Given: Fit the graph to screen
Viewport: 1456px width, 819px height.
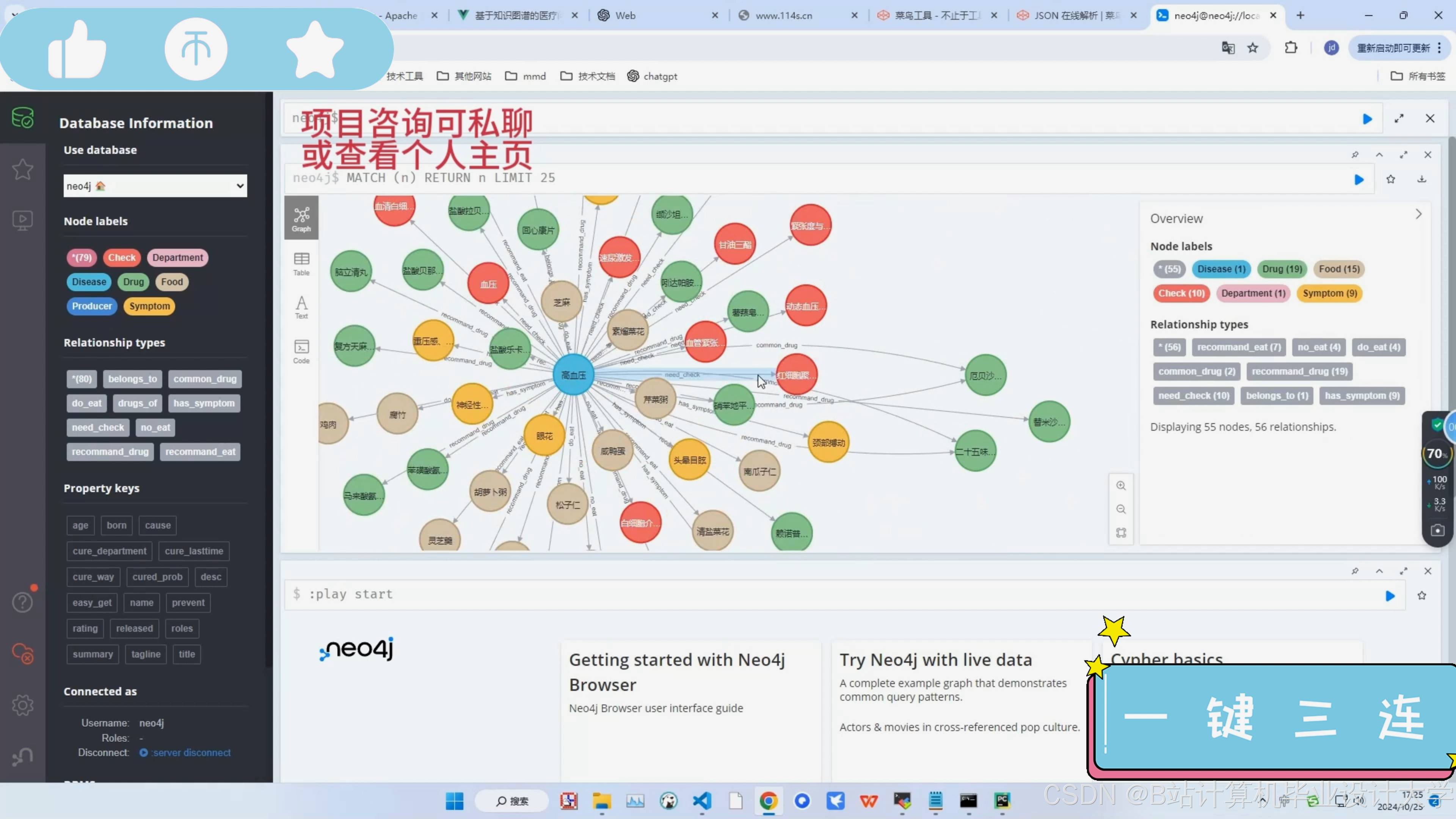Looking at the screenshot, I should pyautogui.click(x=1121, y=533).
